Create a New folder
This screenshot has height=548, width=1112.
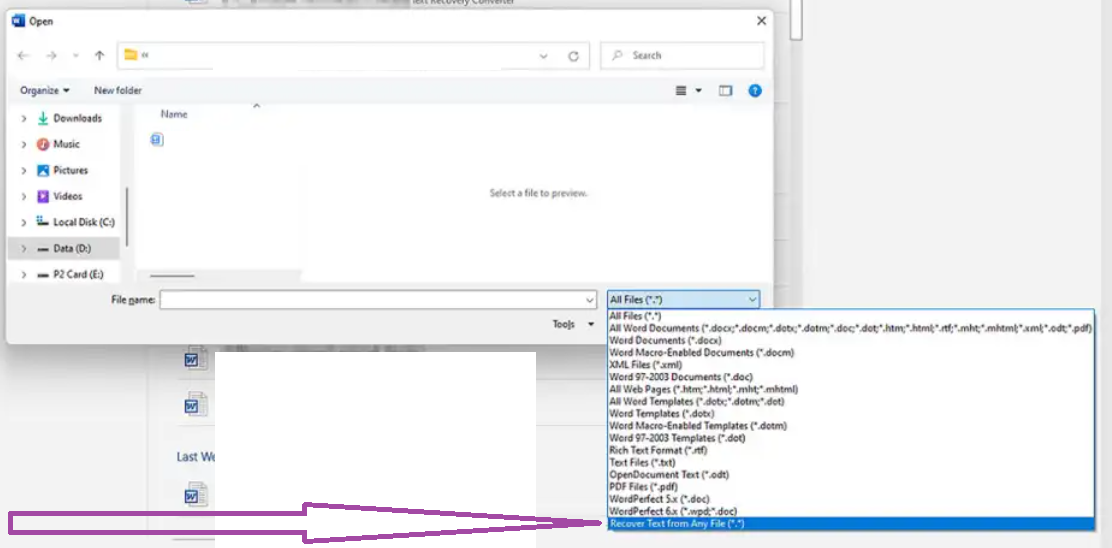tap(118, 90)
